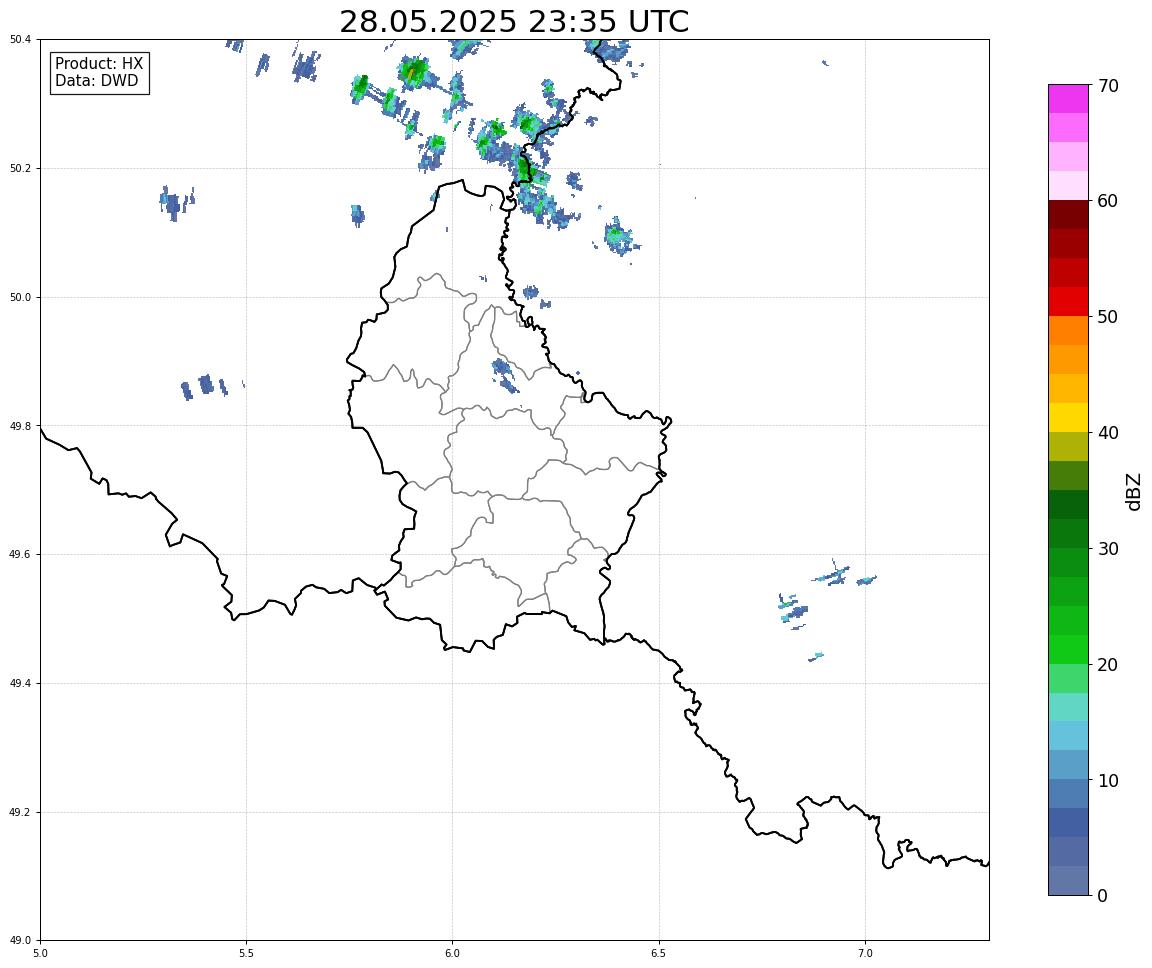Viewport: 1152px width, 968px height.
Task: Pick the light cyan swatch below 20
Action: [x=1068, y=707]
